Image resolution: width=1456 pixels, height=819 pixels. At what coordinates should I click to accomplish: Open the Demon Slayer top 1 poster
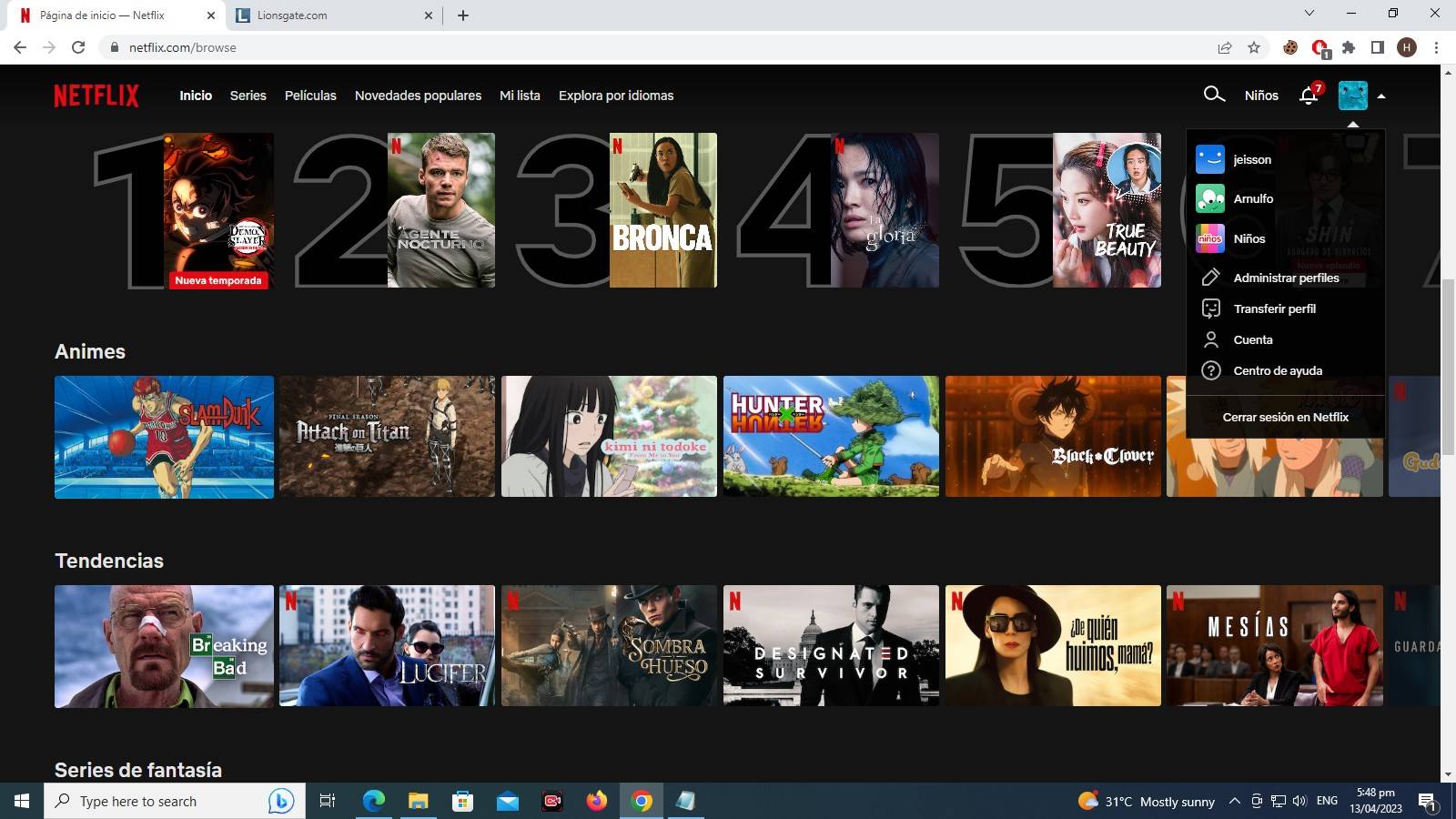pyautogui.click(x=218, y=210)
